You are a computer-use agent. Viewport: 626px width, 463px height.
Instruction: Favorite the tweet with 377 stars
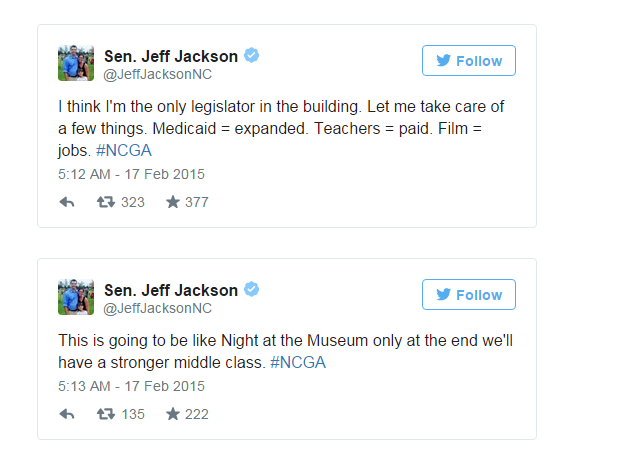(173, 202)
